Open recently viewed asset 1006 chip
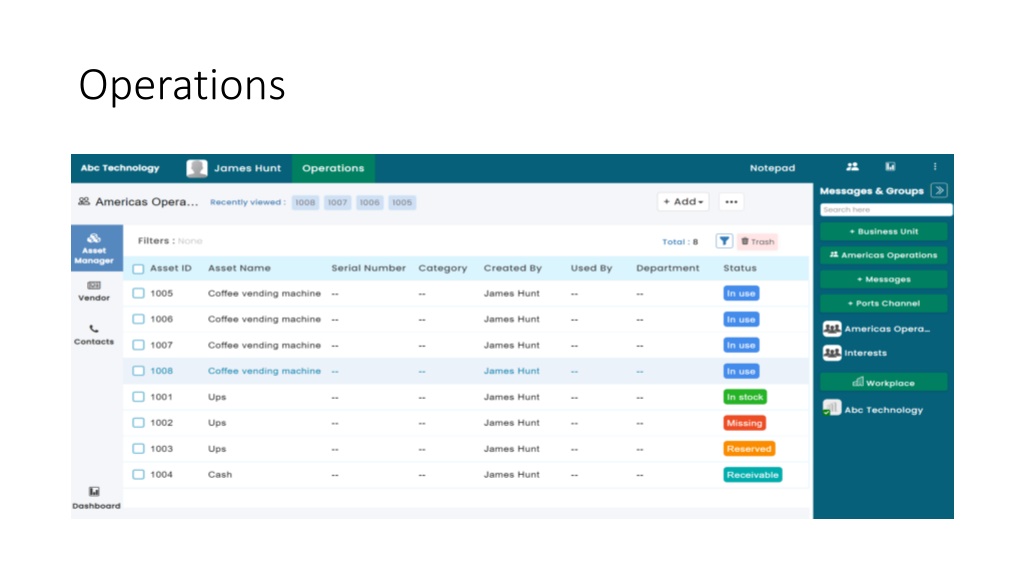The image size is (1024, 576). pyautogui.click(x=370, y=202)
